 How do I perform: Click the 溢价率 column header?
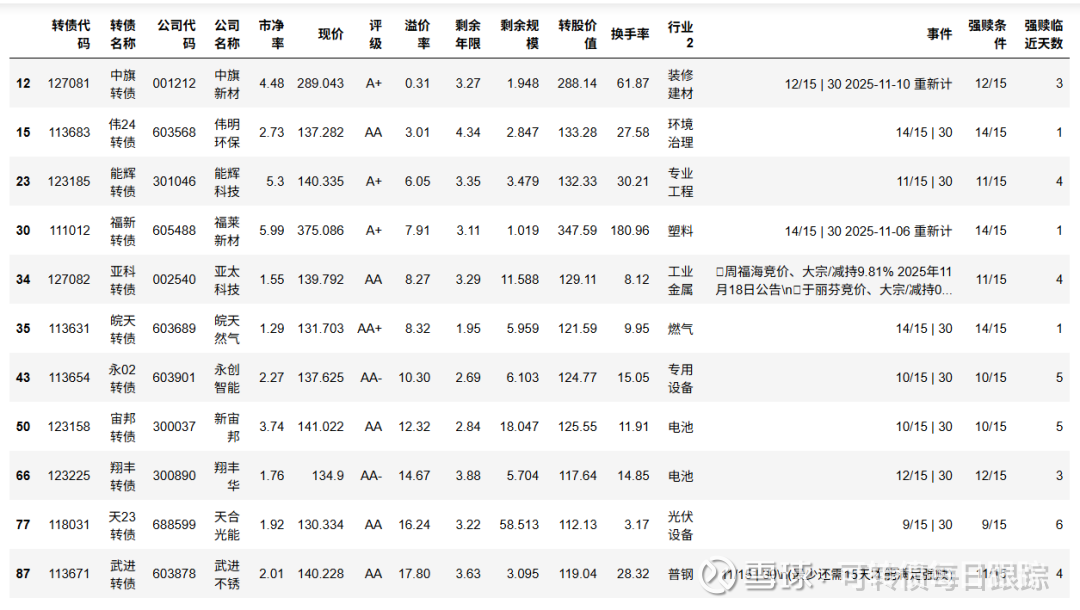417,34
